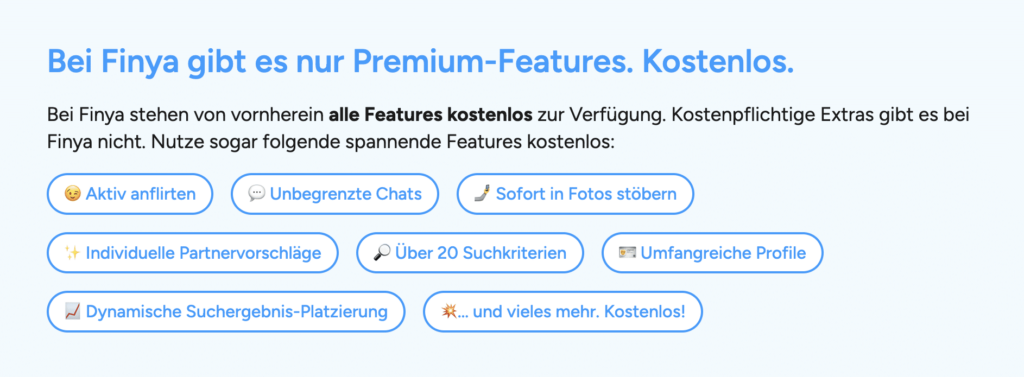
Task: Click the selfie arm emoji icon
Action: click(482, 194)
